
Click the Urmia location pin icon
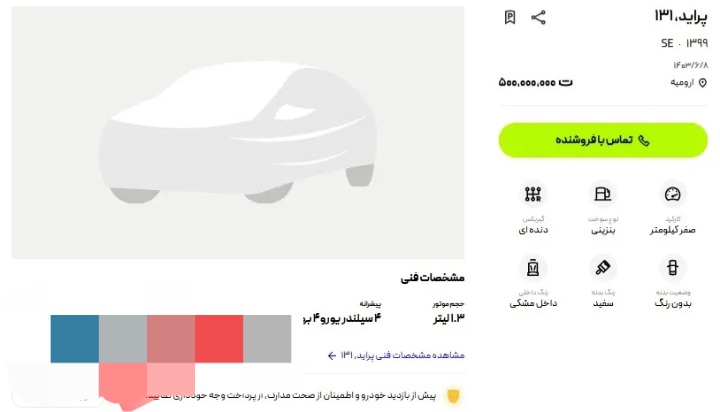703,83
